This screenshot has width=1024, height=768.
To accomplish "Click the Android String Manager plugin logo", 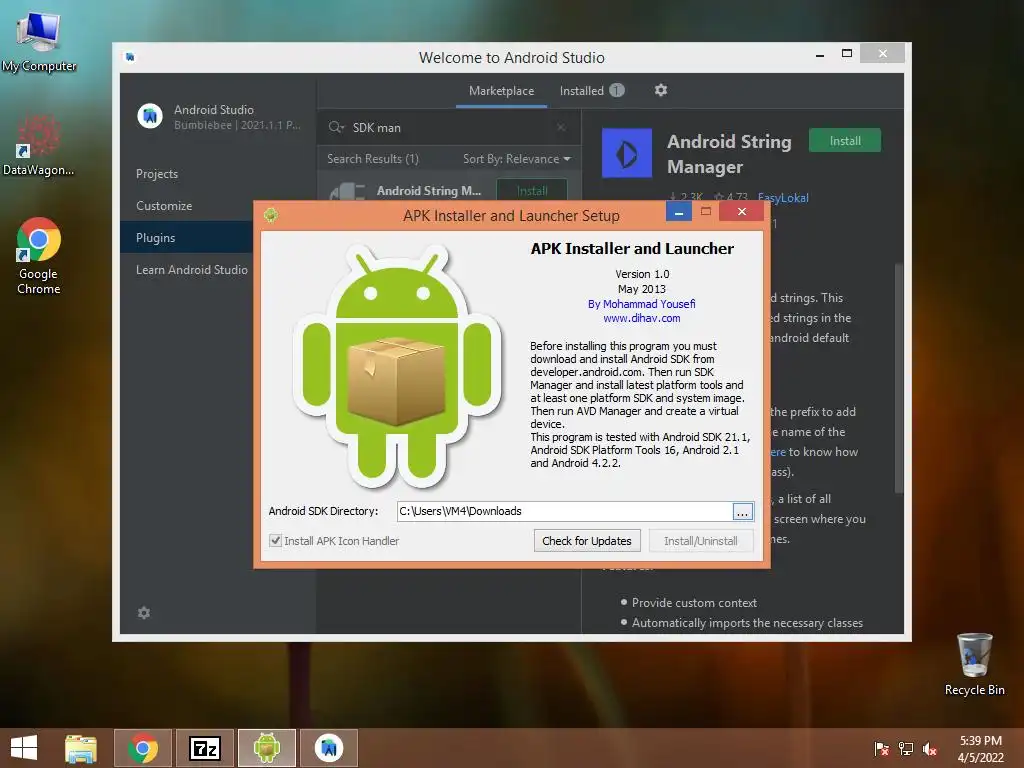I will tap(626, 153).
